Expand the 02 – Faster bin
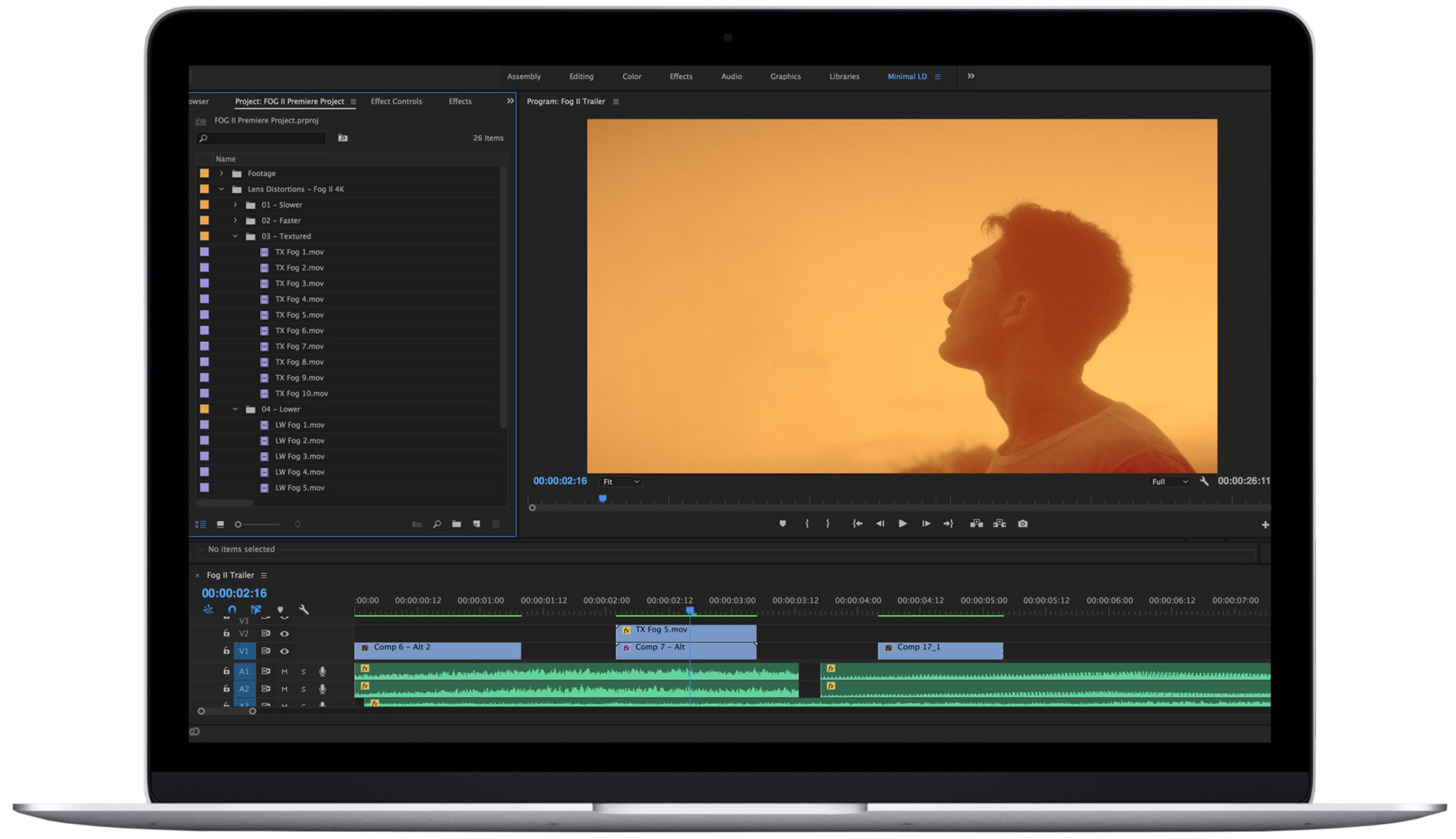The image size is (1456, 839). click(x=235, y=220)
